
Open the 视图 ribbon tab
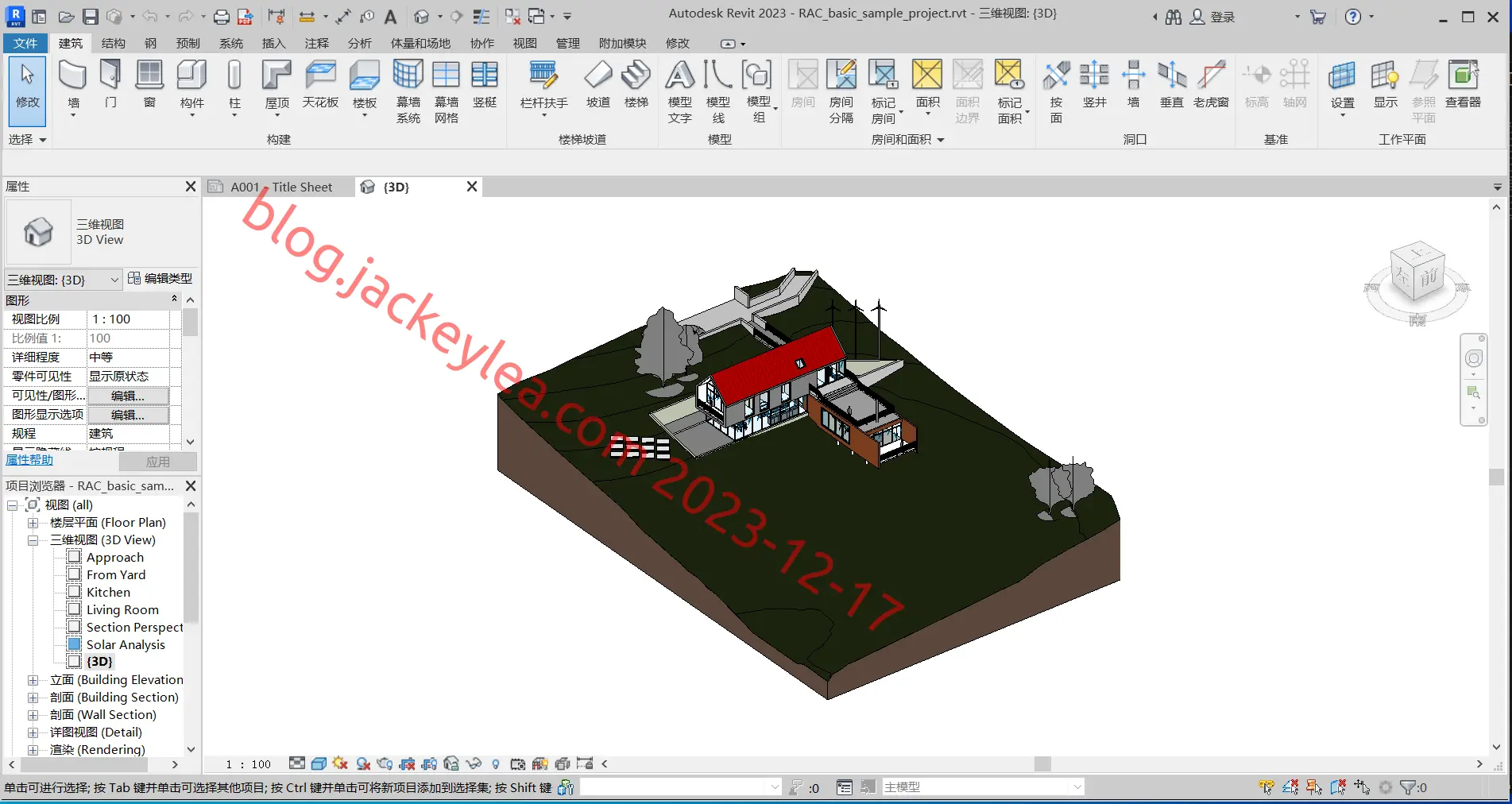524,43
